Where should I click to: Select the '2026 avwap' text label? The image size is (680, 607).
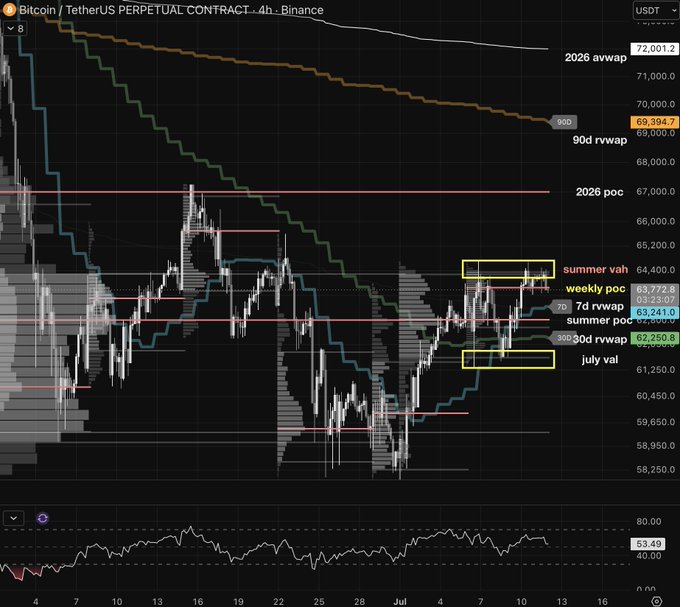click(x=595, y=58)
